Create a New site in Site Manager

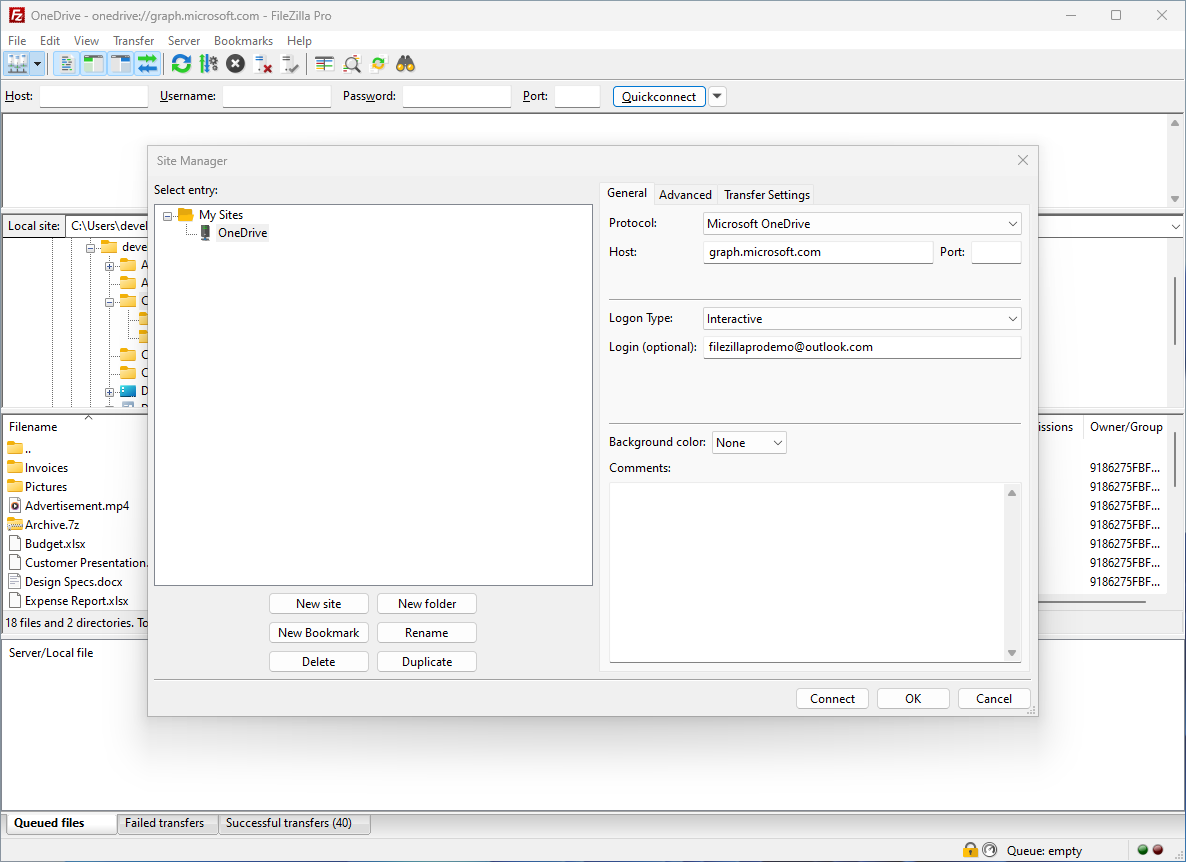[318, 603]
